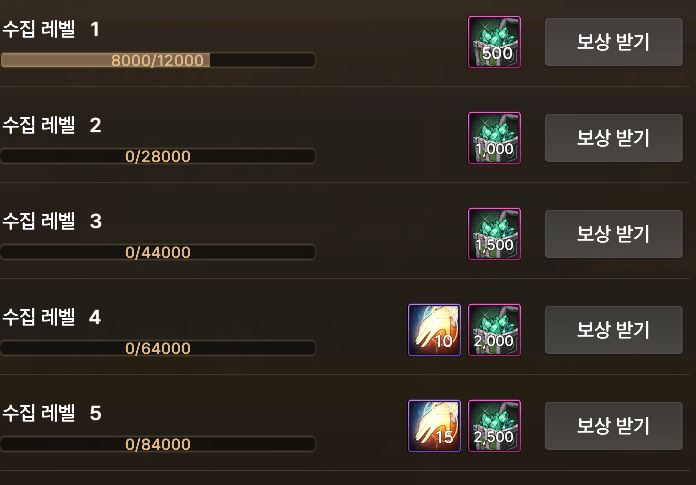This screenshot has width=696, height=485.
Task: Select the 수집 레벨 3 label
Action: [52, 221]
